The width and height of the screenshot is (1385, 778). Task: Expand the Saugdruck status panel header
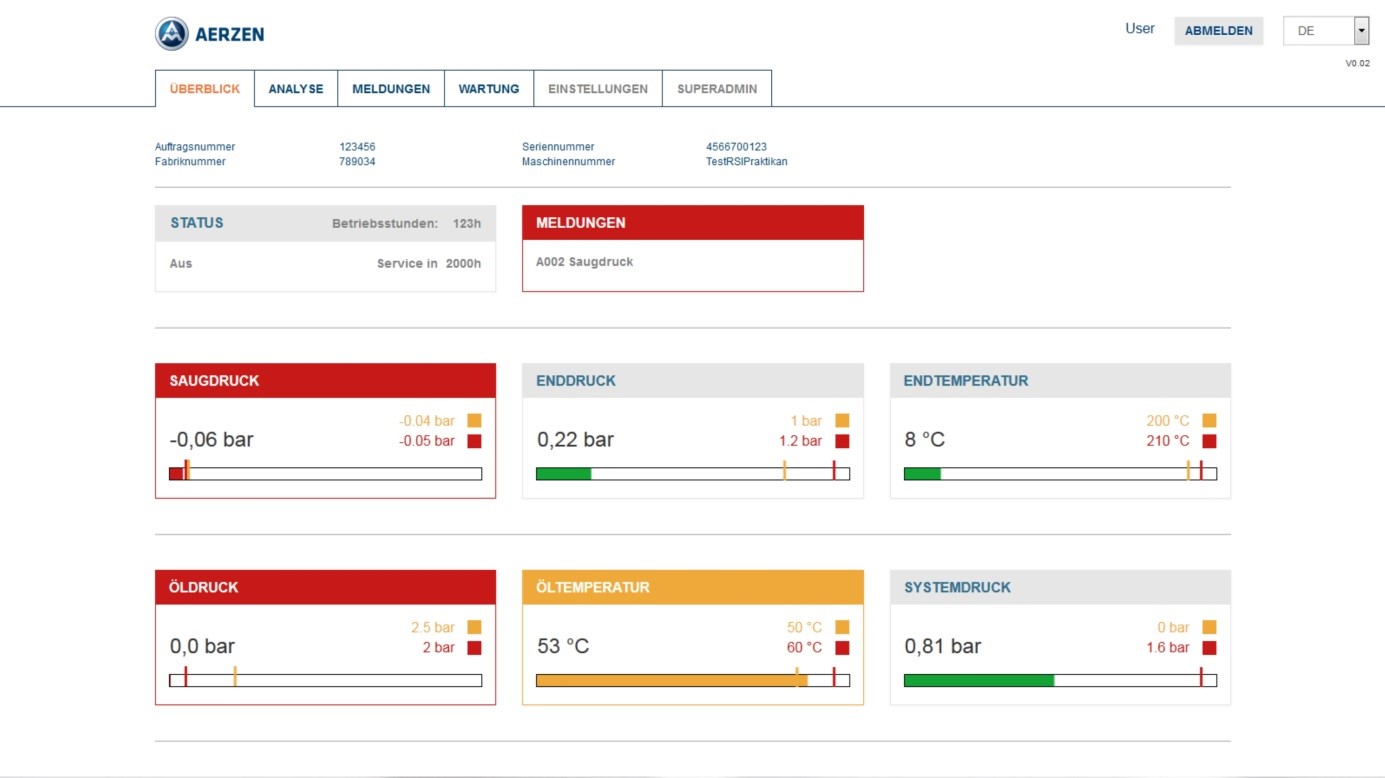click(x=325, y=380)
